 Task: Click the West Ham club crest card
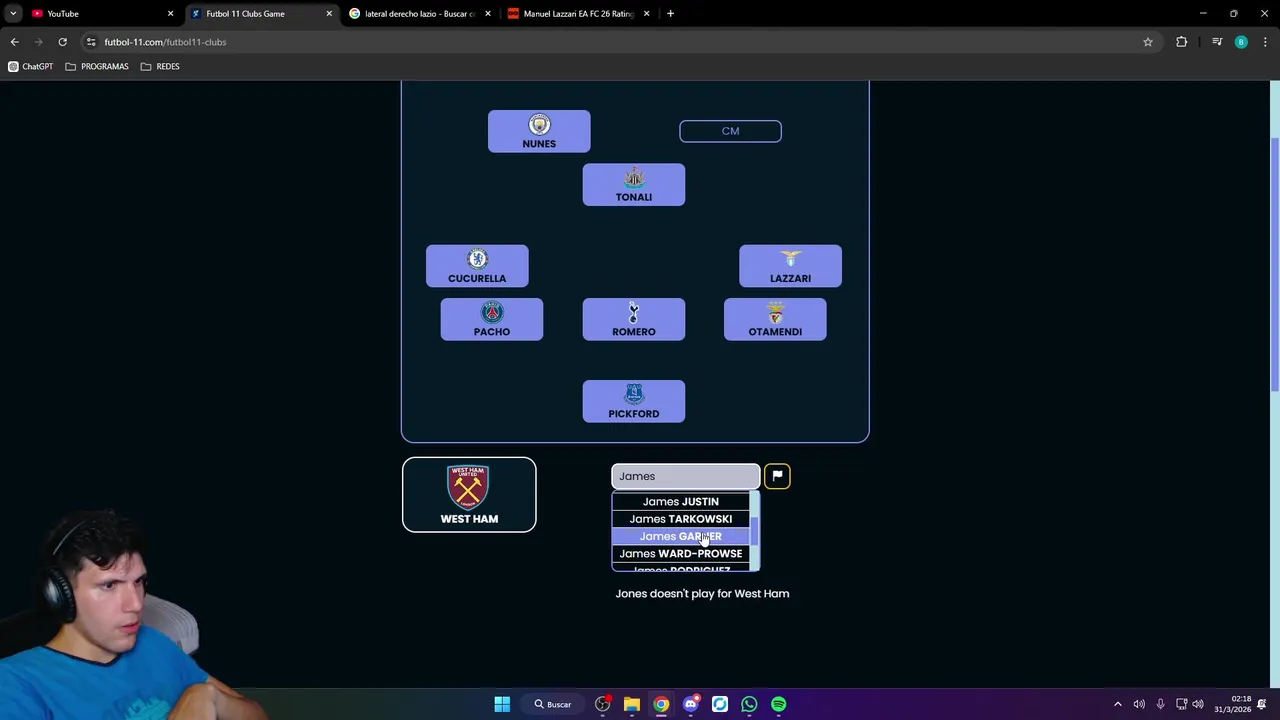tap(469, 495)
